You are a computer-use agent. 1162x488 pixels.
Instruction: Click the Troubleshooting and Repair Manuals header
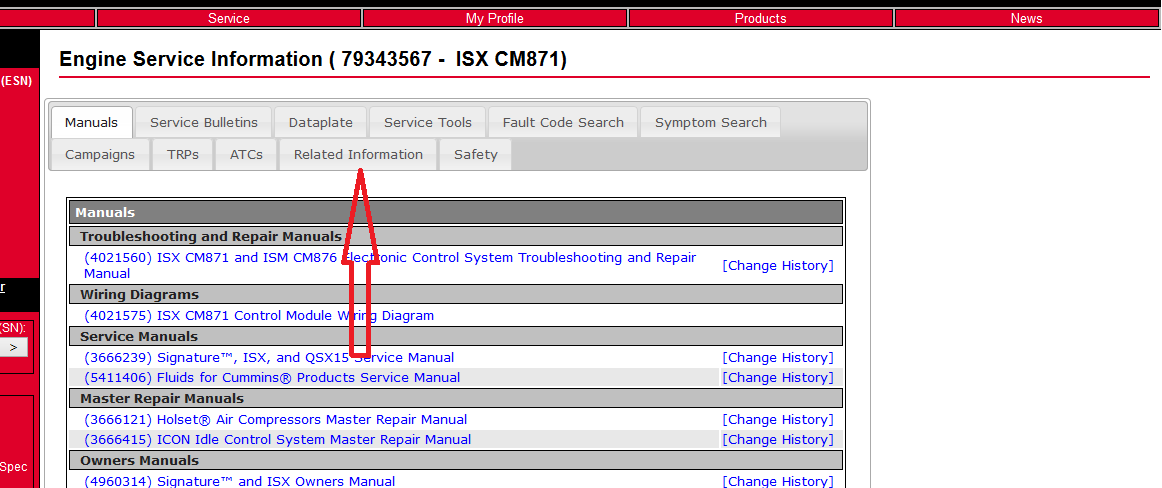point(456,237)
